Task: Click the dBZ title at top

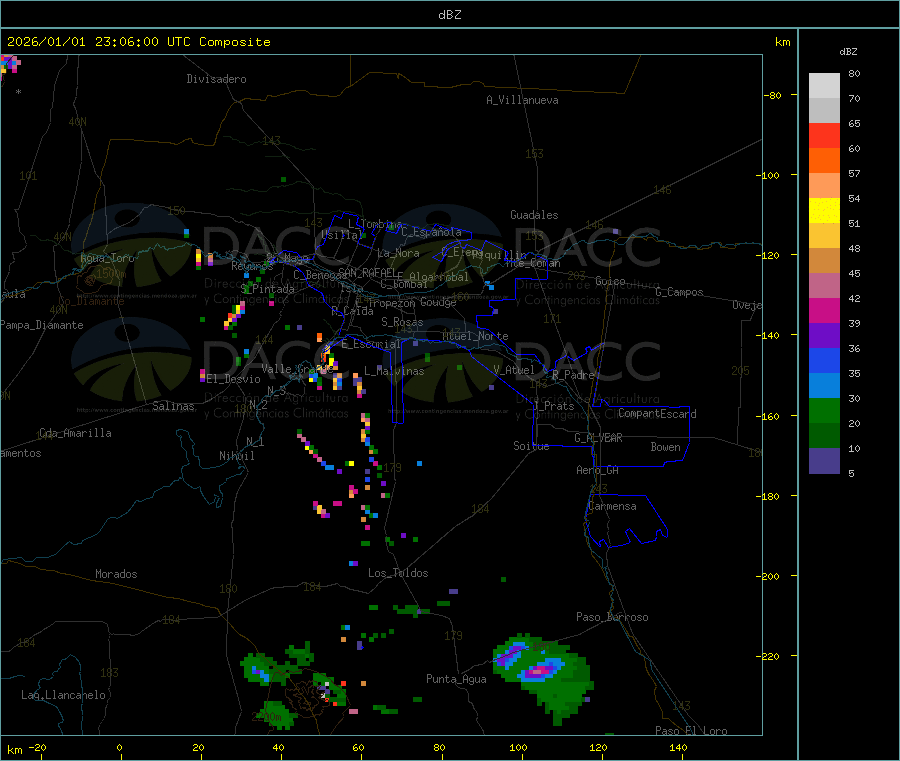Action: pos(449,15)
